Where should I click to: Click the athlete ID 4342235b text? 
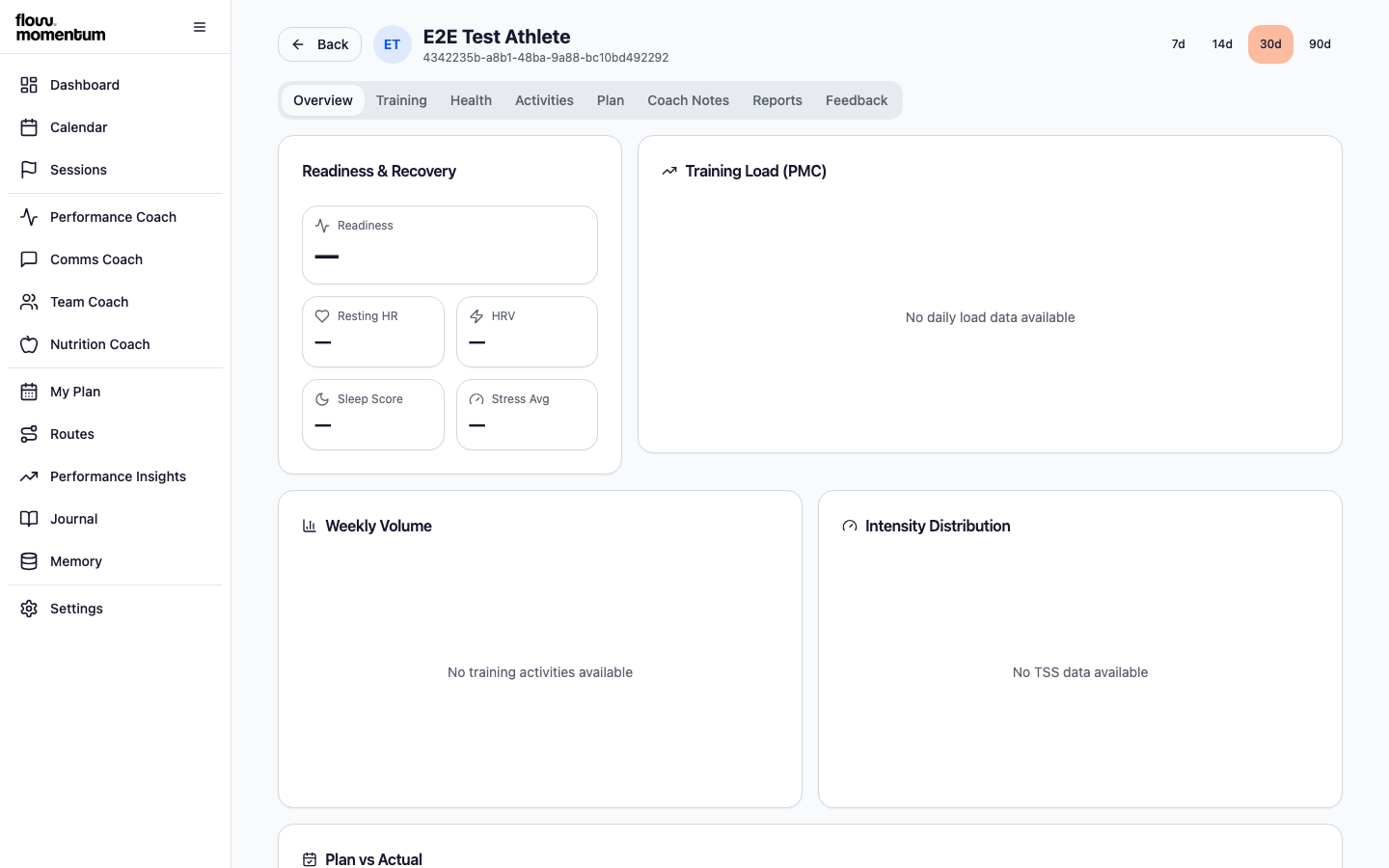[x=546, y=58]
